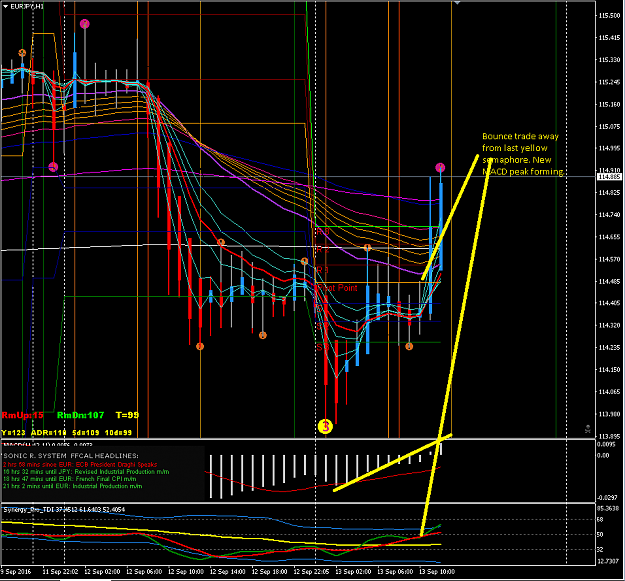Click the 114.485 price scale label

pyautogui.click(x=609, y=281)
